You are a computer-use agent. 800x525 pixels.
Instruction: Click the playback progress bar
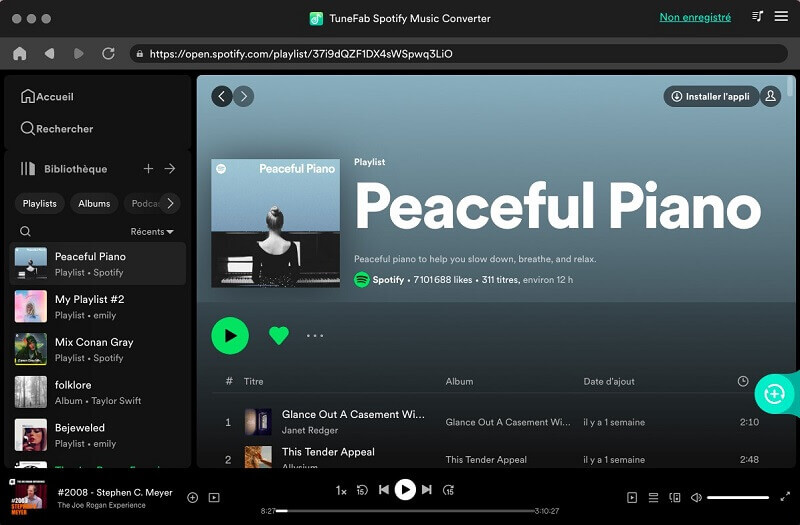click(406, 511)
